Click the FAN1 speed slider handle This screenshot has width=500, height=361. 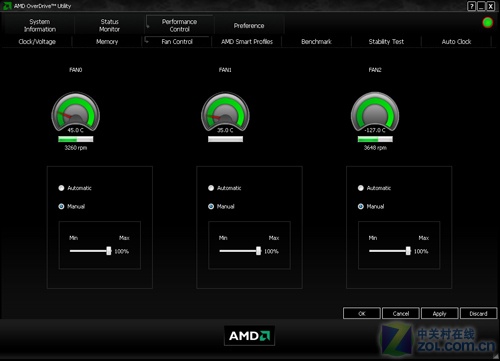[x=258, y=251]
